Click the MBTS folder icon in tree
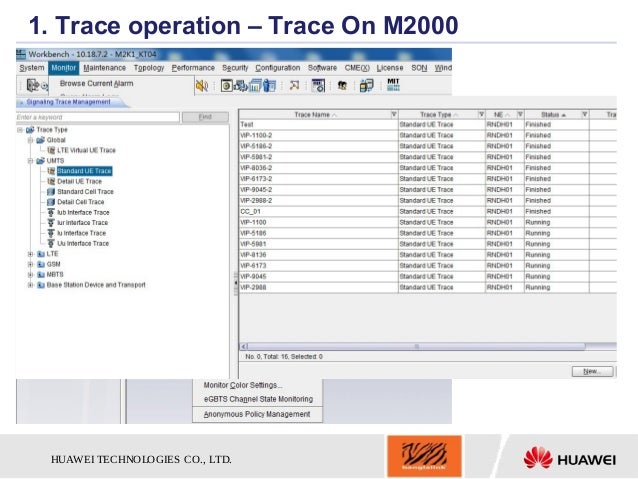This screenshot has height=479, width=638. point(41,275)
